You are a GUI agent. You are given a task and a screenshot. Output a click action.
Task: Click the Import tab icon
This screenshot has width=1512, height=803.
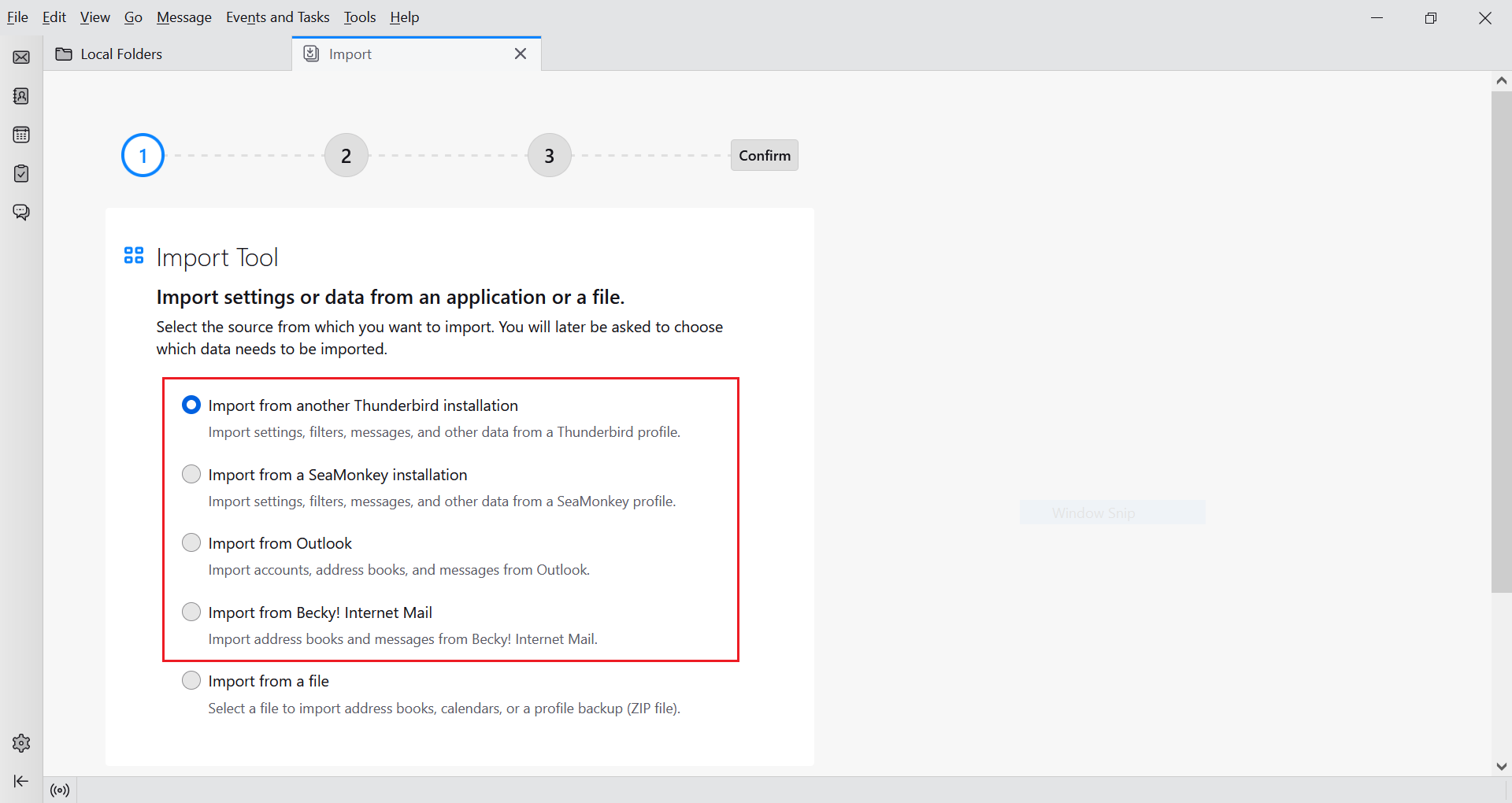[x=311, y=54]
